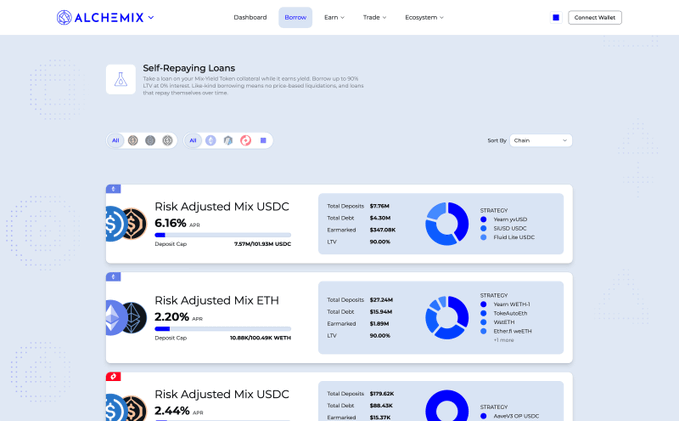Click the $88.43K Total Debt value
Viewport: 679px width, 421px height.
pos(381,406)
